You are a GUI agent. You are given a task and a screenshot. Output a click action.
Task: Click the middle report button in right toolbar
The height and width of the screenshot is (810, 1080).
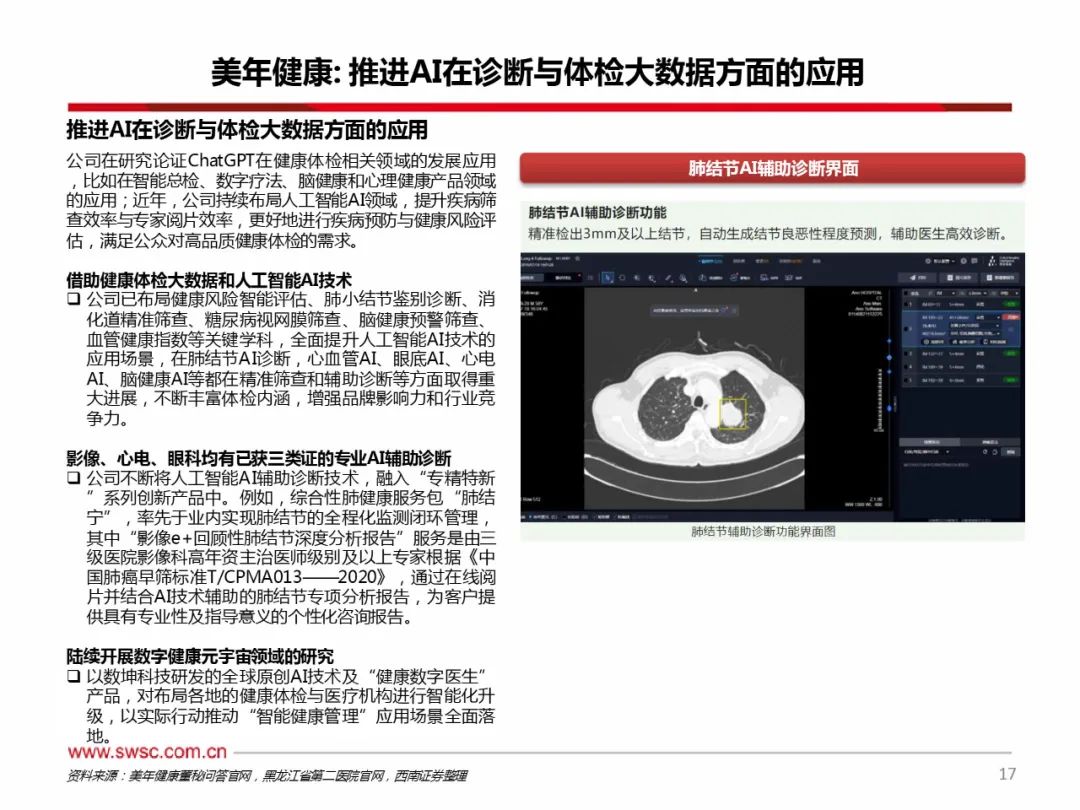click(958, 278)
